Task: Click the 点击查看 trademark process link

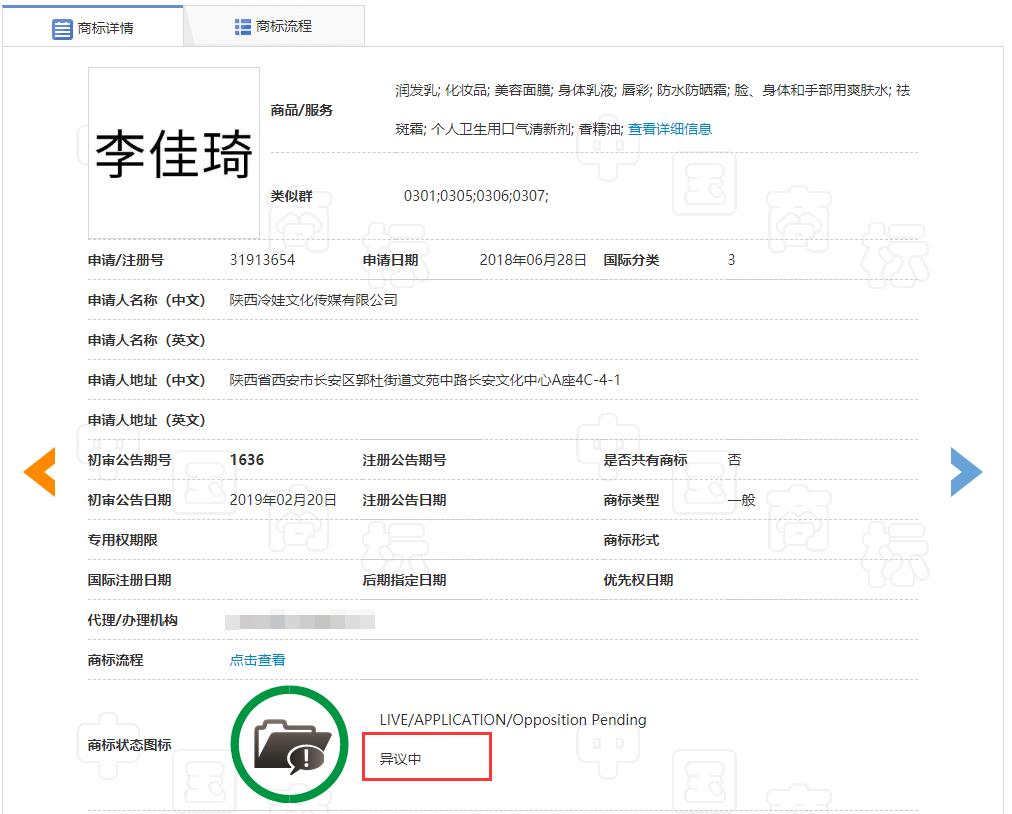Action: (x=258, y=660)
